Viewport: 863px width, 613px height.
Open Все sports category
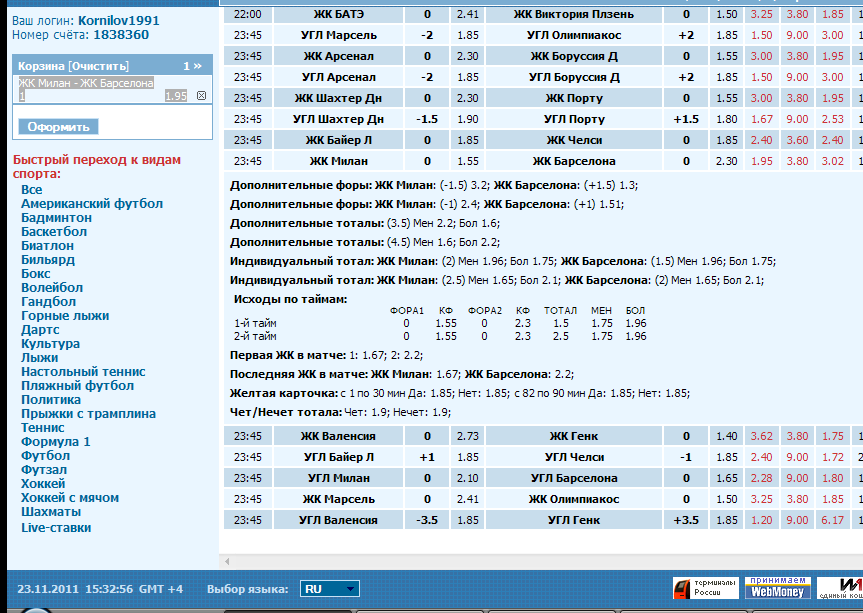[31, 189]
